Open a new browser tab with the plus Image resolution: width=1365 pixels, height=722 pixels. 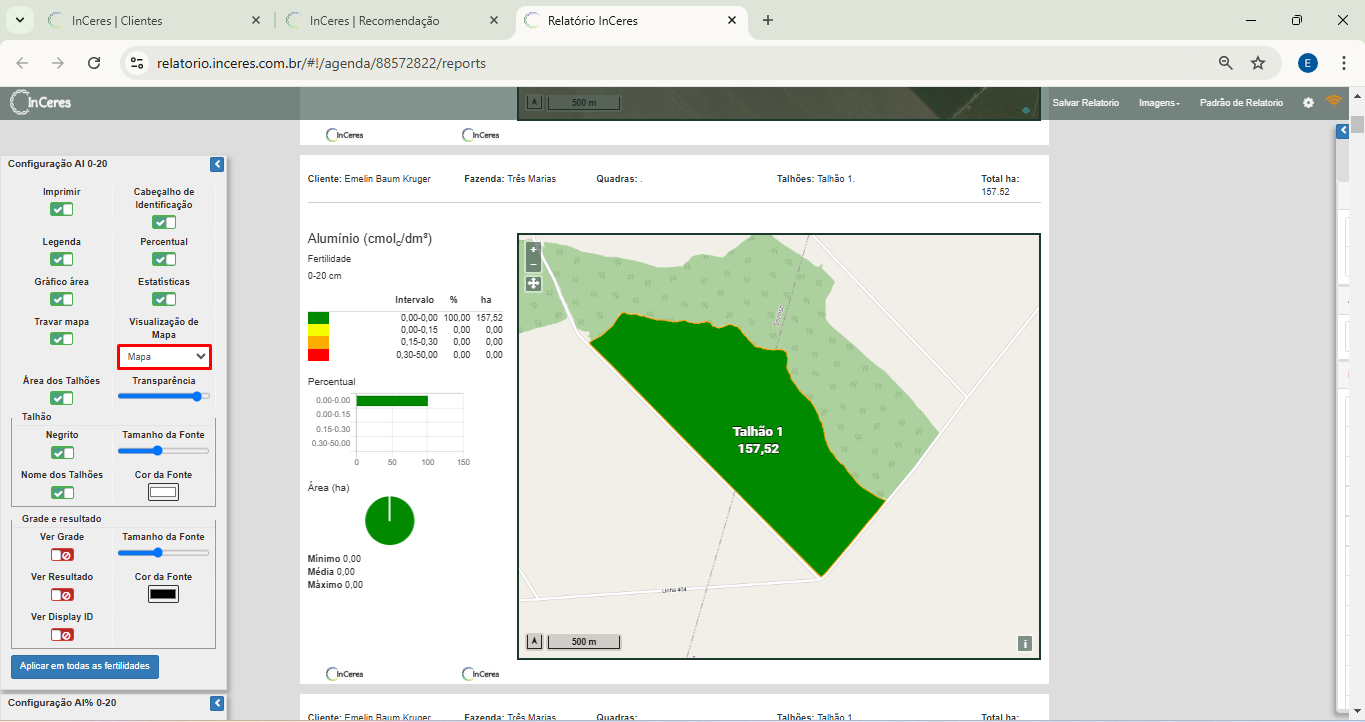tap(768, 20)
